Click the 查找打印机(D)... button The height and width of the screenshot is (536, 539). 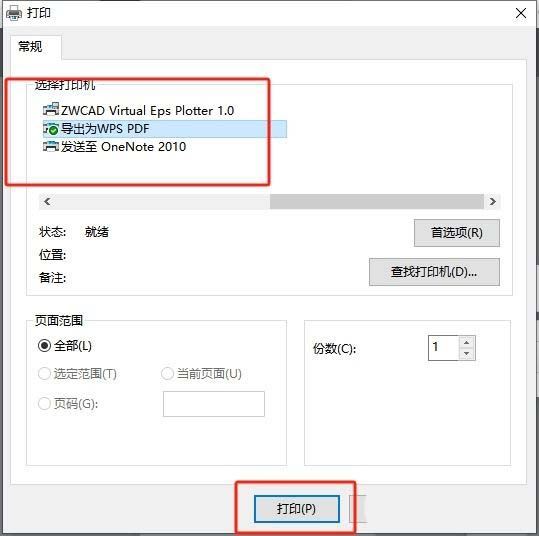click(434, 272)
